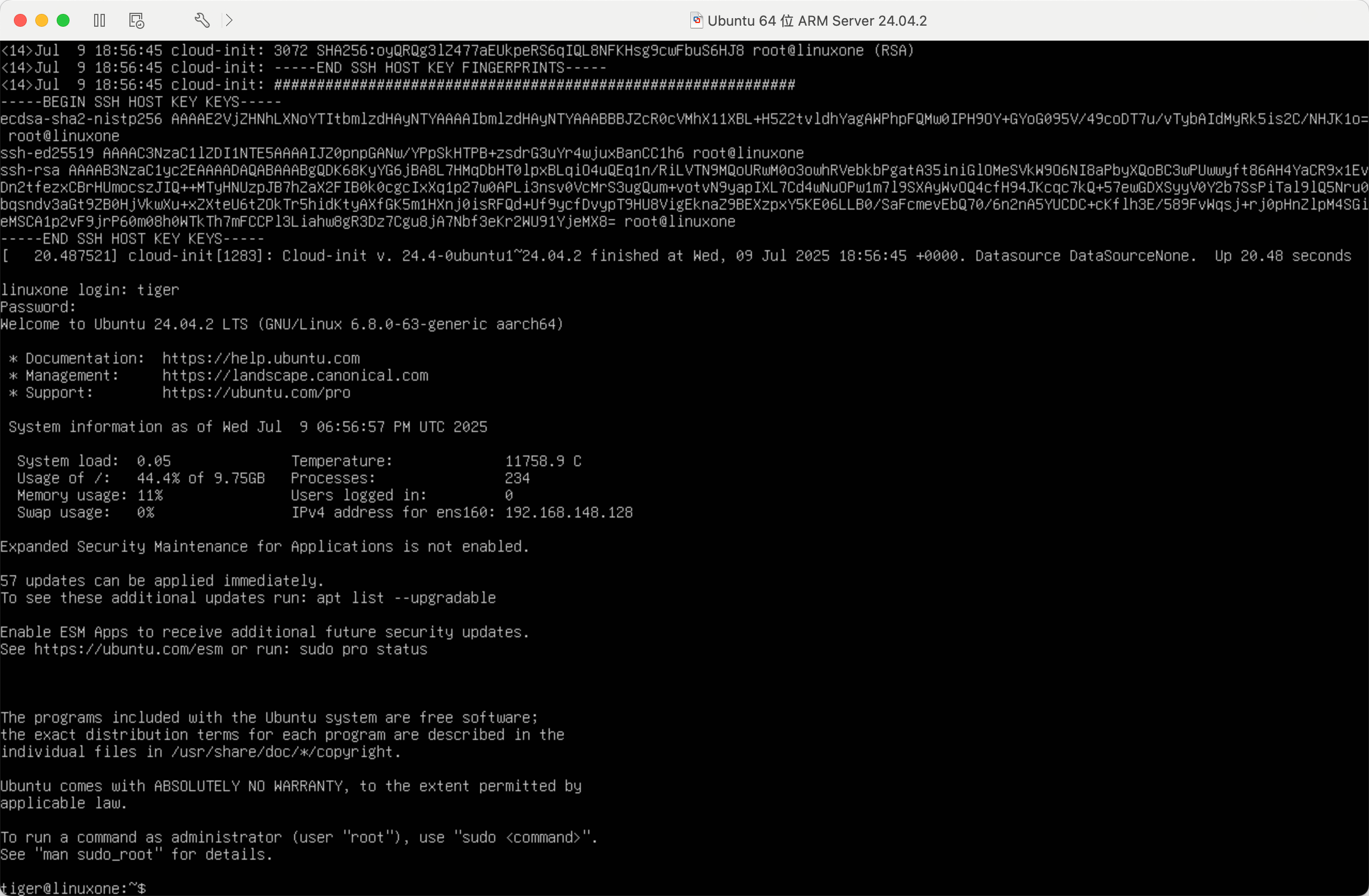Click 'sudo pro status' command text
Viewport: 1369px width, 896px height.
point(363,650)
